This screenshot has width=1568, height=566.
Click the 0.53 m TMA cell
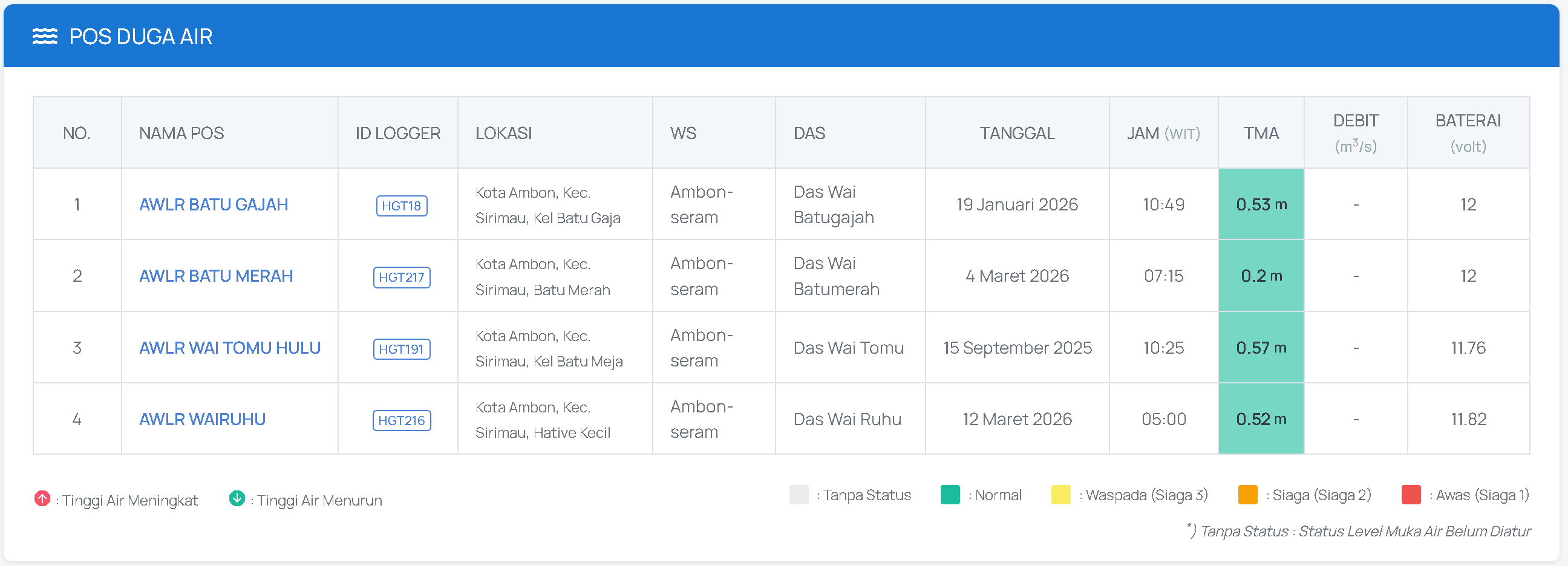[1261, 204]
